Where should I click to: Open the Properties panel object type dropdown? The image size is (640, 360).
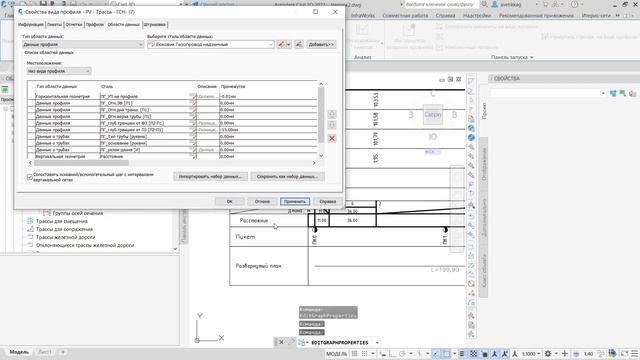pyautogui.click(x=548, y=93)
